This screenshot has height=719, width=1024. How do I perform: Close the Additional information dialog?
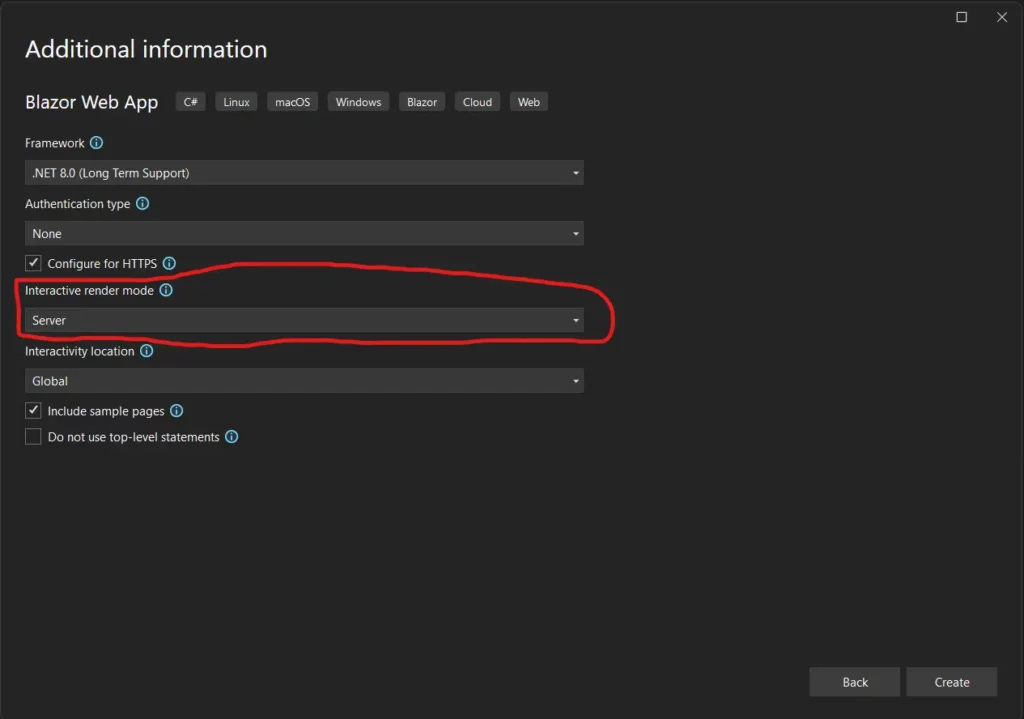click(x=1002, y=17)
